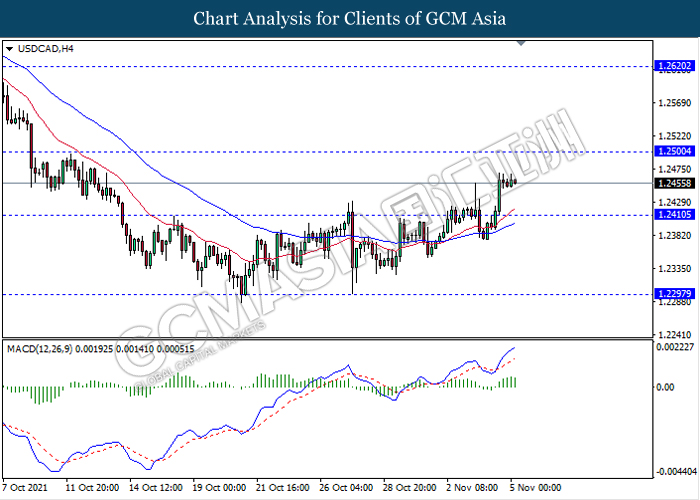
Task: Click the 5 Nov 00:00 time label
Action: (535, 488)
